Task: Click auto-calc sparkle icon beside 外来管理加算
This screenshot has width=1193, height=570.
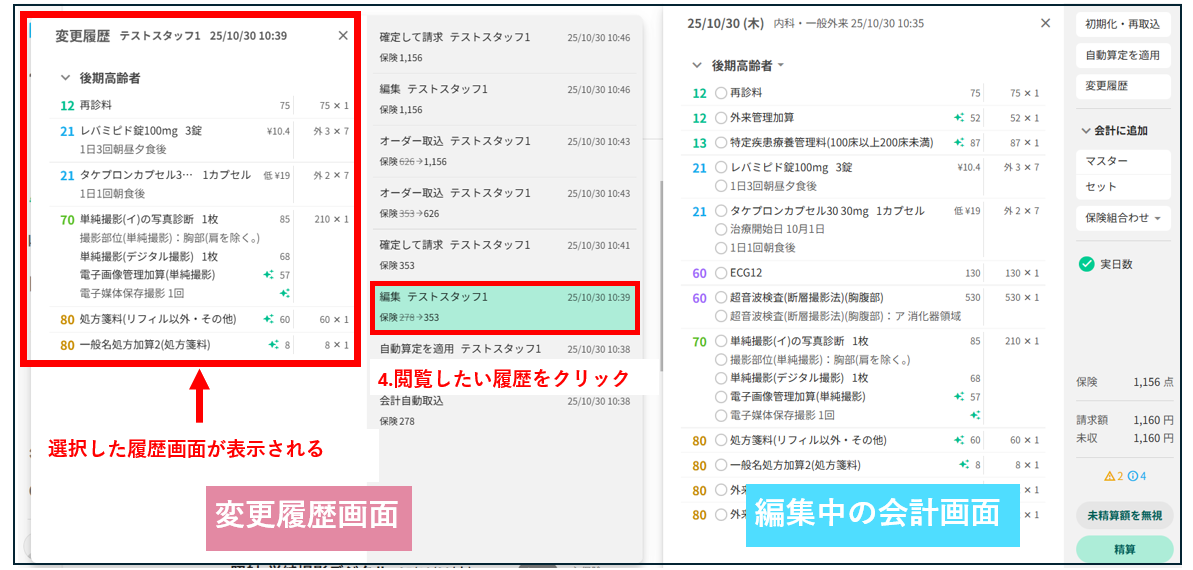Action: click(x=960, y=118)
